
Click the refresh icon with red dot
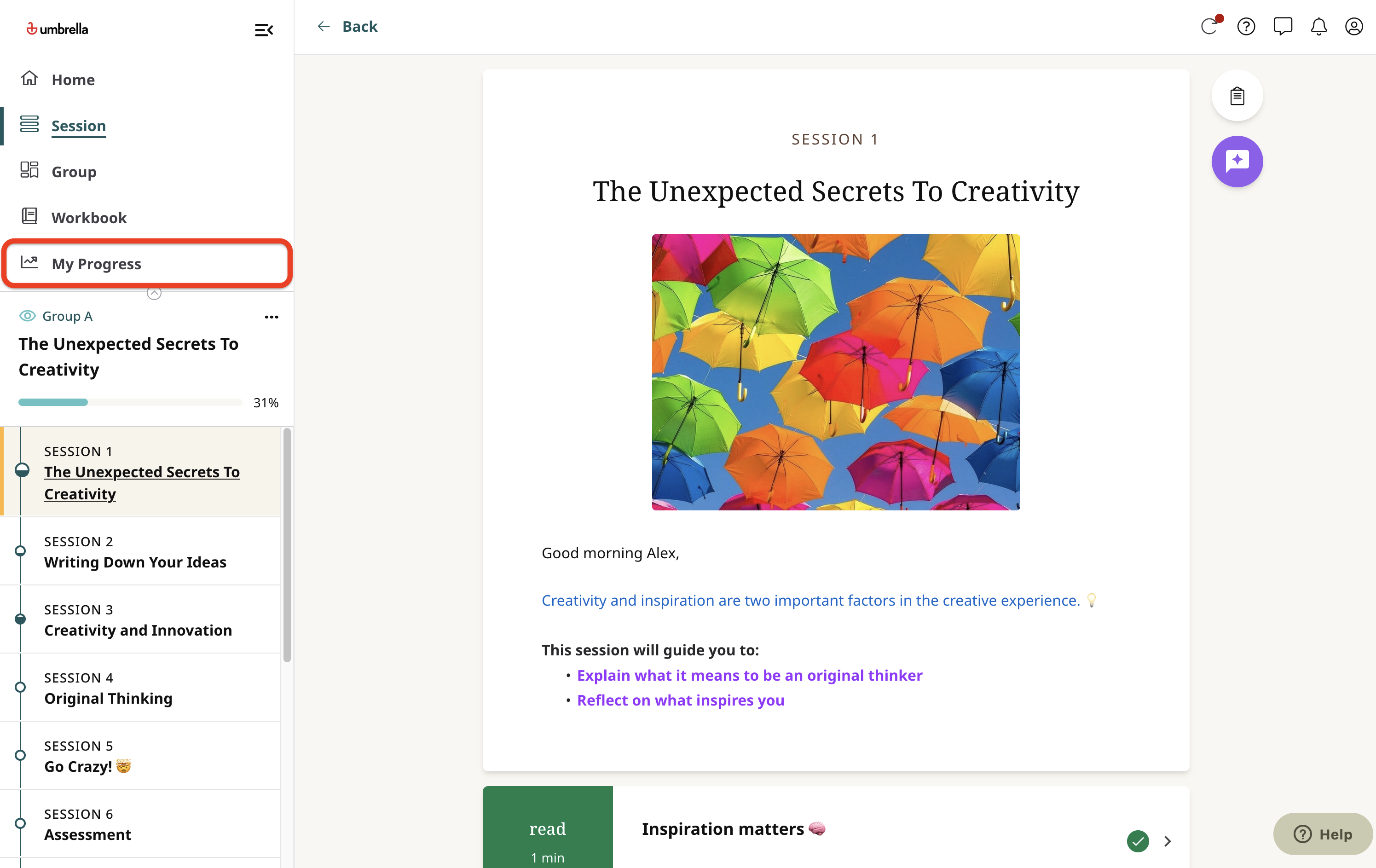(1210, 26)
